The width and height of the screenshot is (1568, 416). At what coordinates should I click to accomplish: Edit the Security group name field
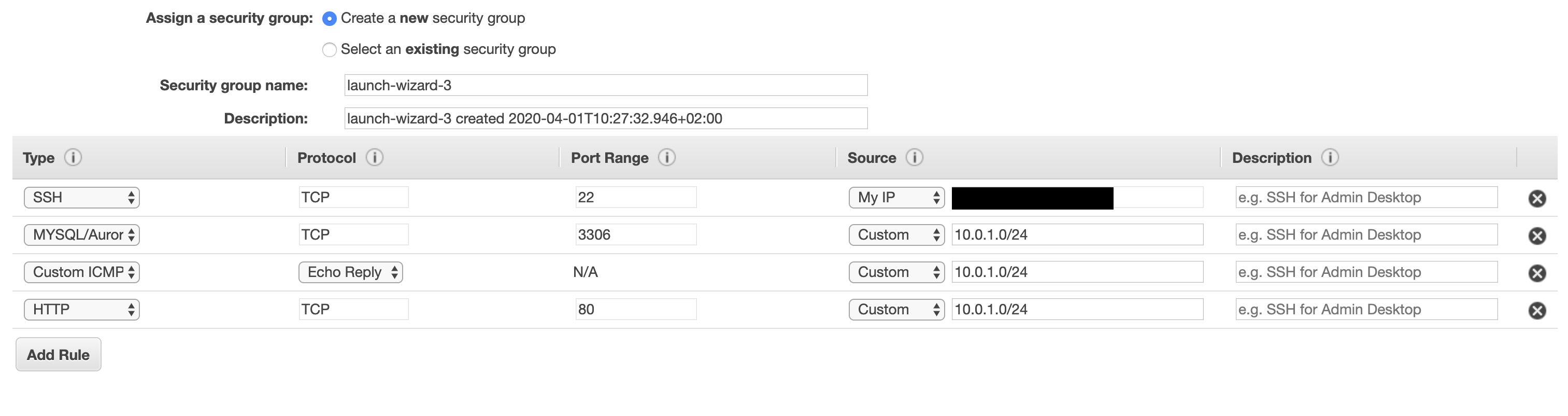point(606,85)
